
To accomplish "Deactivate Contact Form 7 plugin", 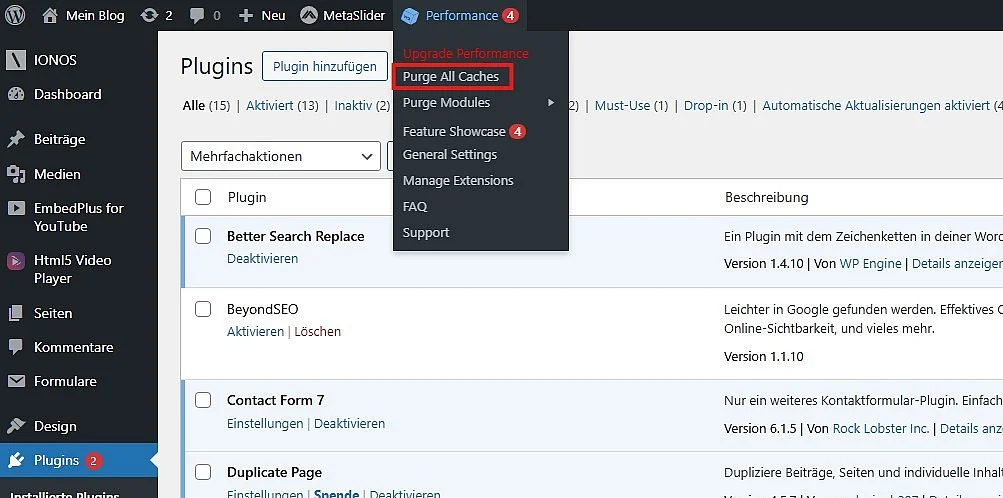I will pos(349,424).
